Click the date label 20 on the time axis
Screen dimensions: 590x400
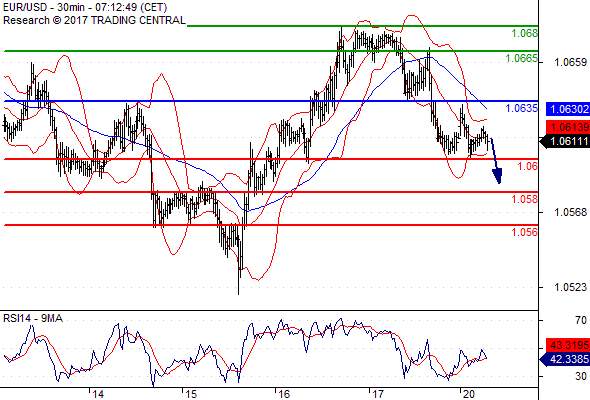pos(468,394)
